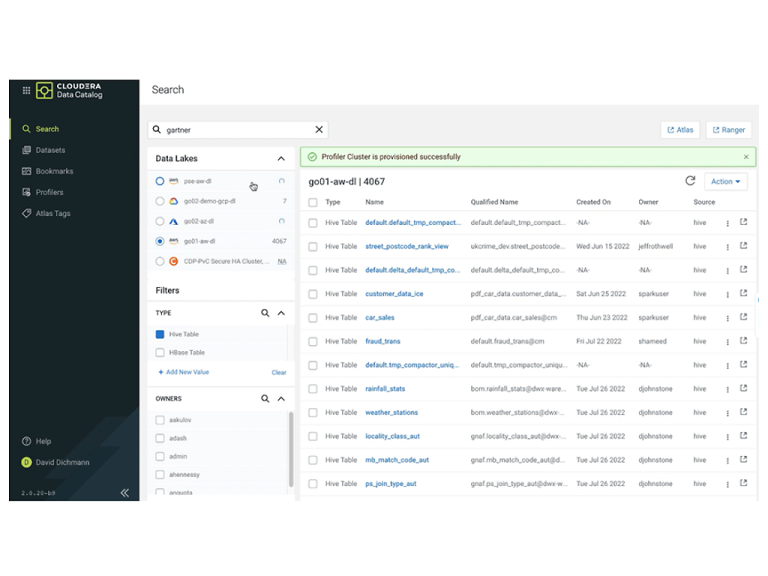Select CDP-PvC Secure HA Cluster radio
Viewport: 768px width, 576px height.
click(160, 262)
